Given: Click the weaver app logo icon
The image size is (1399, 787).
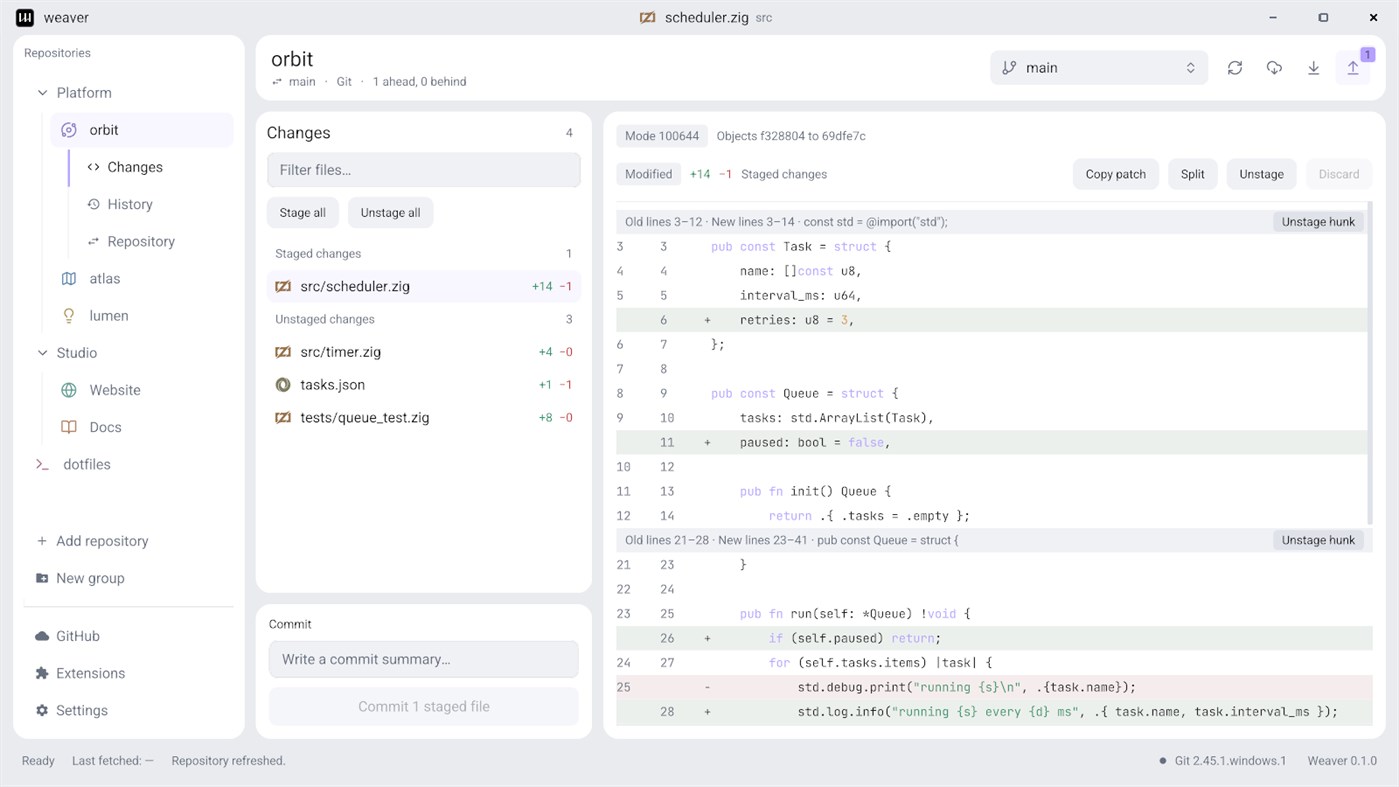Looking at the screenshot, I should click(x=25, y=18).
